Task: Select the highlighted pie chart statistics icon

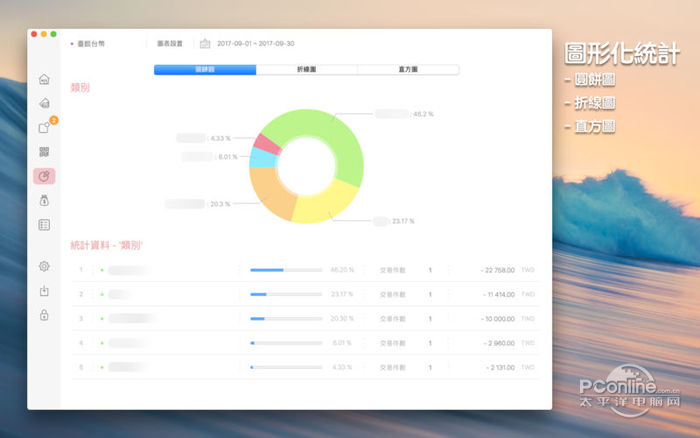Action: [44, 176]
